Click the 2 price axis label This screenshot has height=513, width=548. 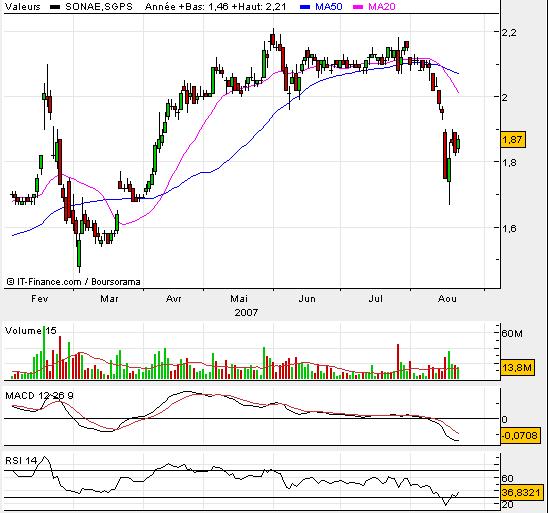(x=505, y=97)
